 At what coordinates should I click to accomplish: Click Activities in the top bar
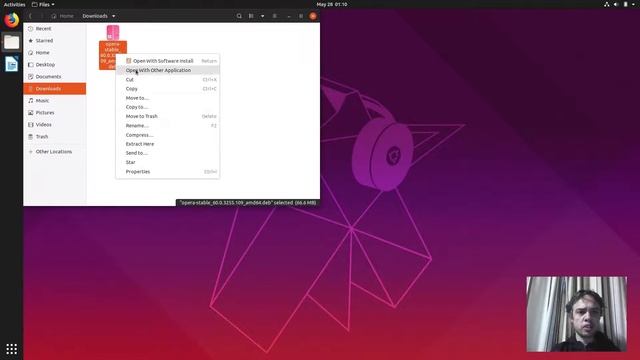pos(14,4)
